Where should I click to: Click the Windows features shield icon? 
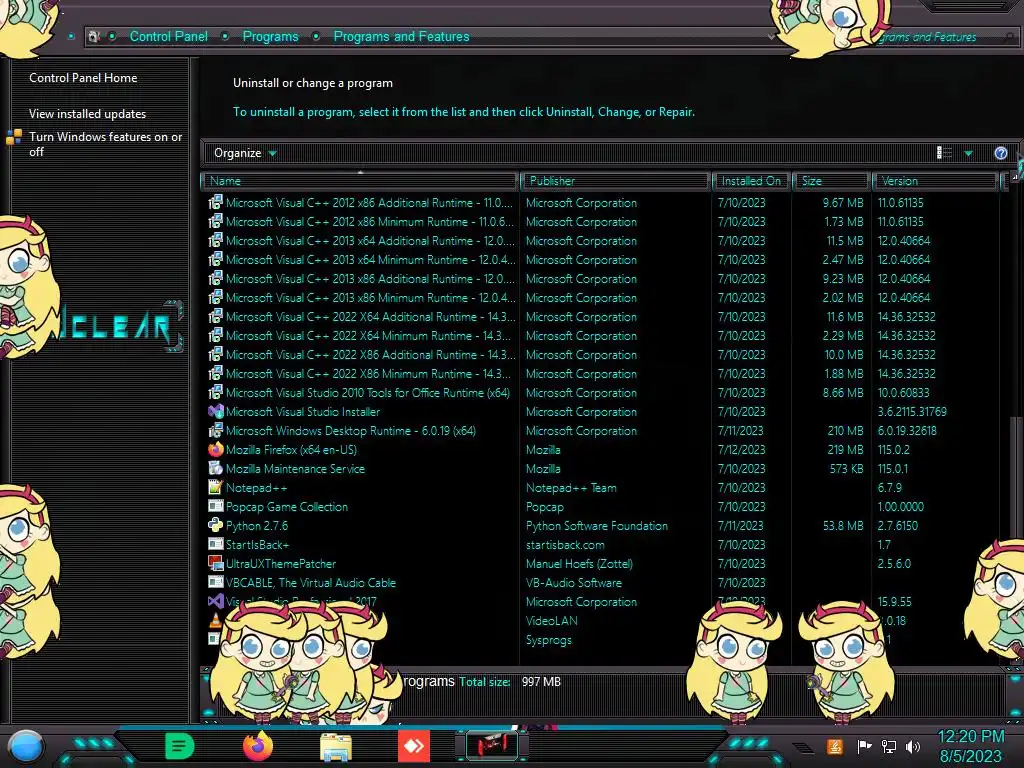point(14,137)
